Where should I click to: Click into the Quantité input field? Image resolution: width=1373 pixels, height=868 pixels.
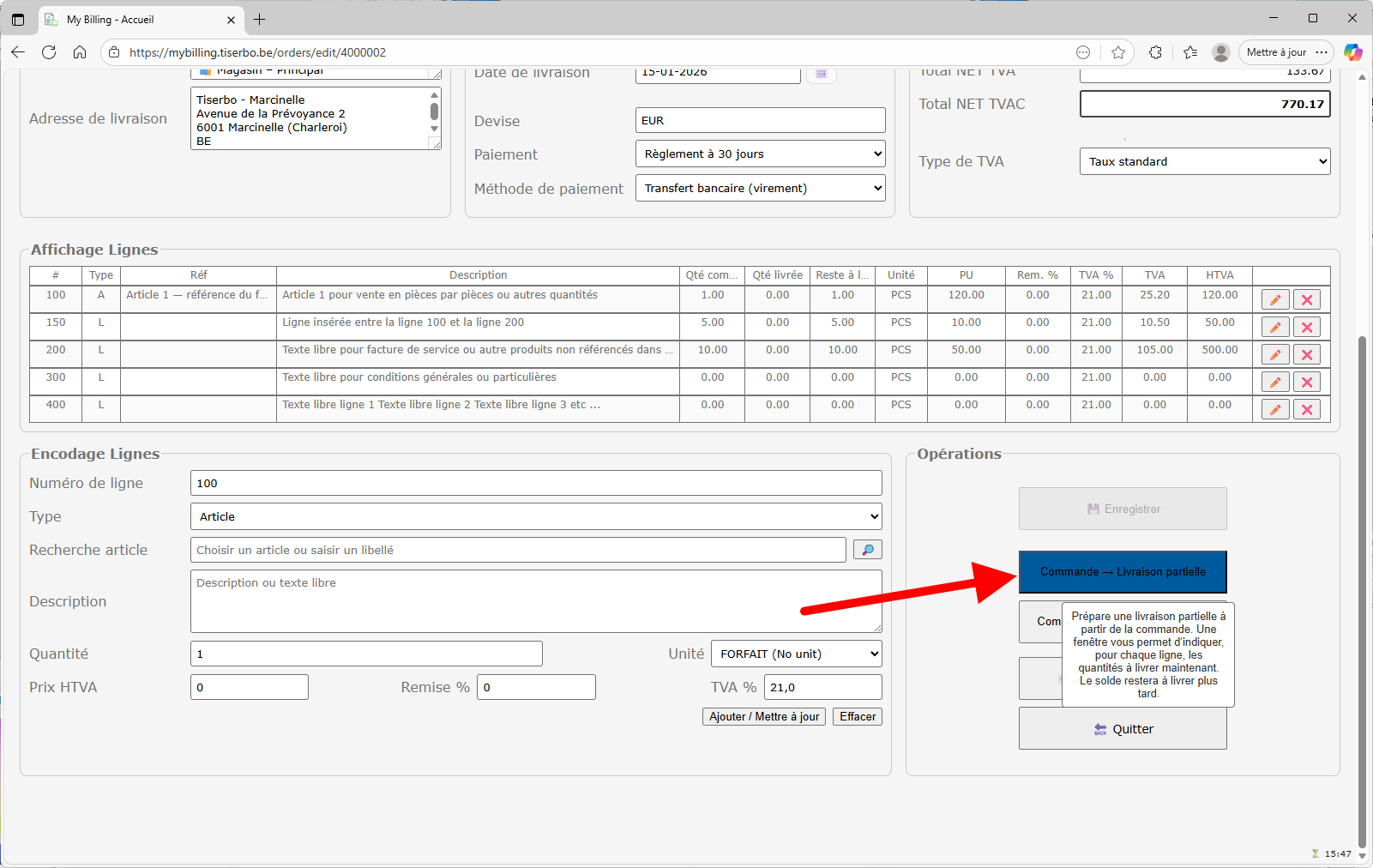366,654
